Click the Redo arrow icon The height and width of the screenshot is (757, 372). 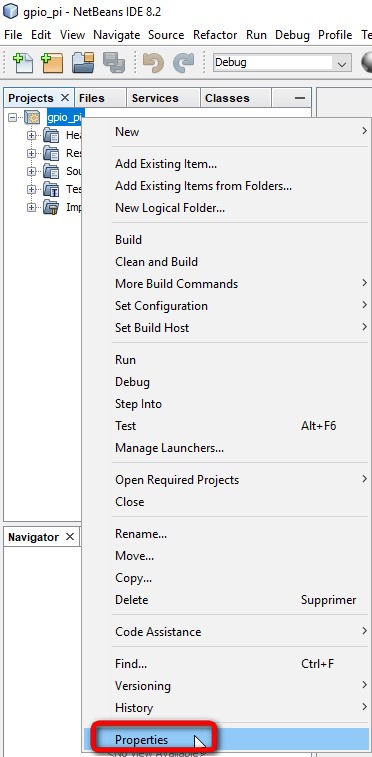click(x=184, y=63)
